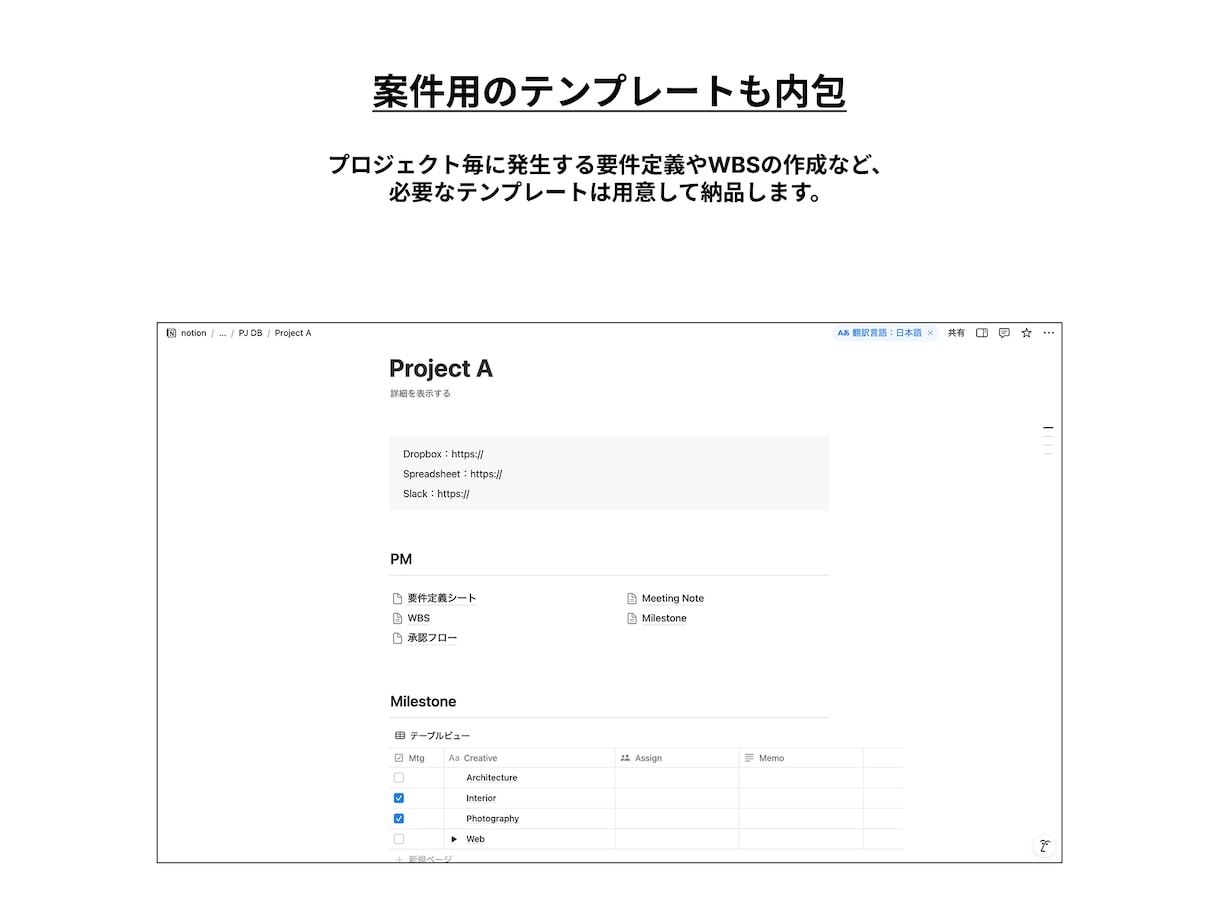Viewport: 1220px width, 915px height.
Task: Click the Slack: https:// line
Action: click(436, 494)
